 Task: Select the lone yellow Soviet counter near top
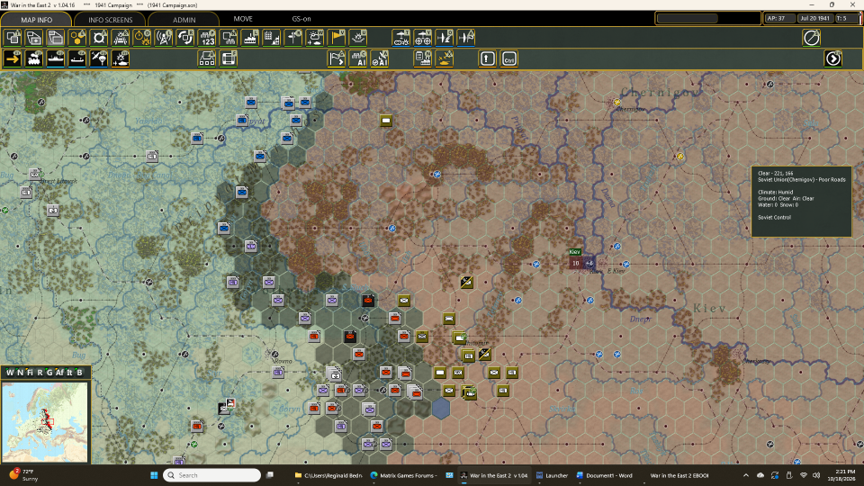pyautogui.click(x=386, y=120)
